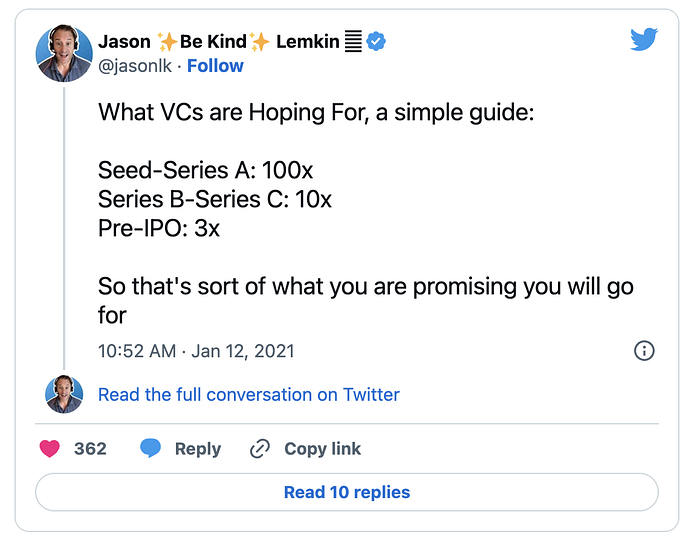Open the tweet info icon
Screen dimensions: 700x555
point(644,351)
